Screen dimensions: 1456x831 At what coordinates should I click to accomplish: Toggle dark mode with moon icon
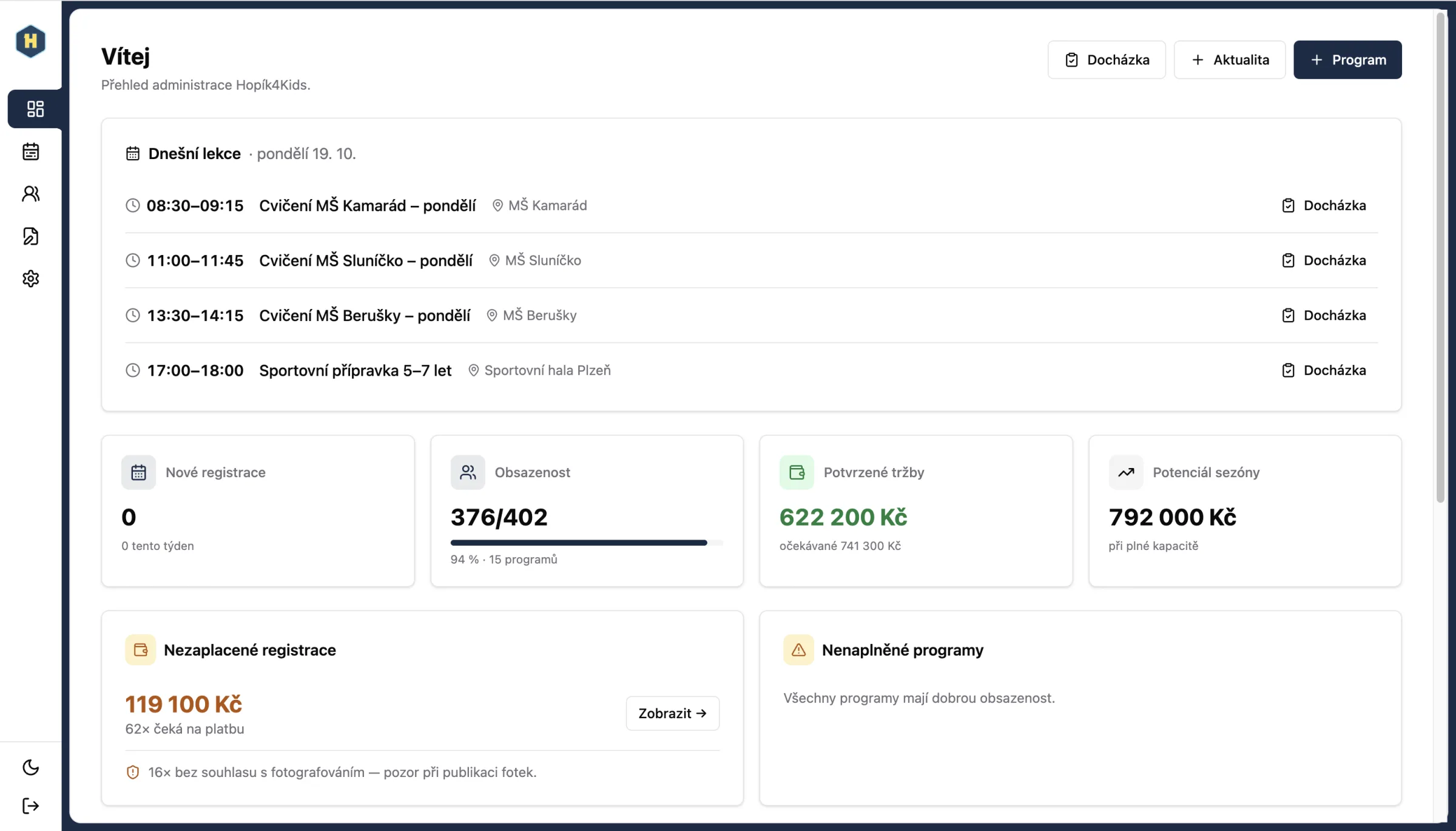pos(31,767)
